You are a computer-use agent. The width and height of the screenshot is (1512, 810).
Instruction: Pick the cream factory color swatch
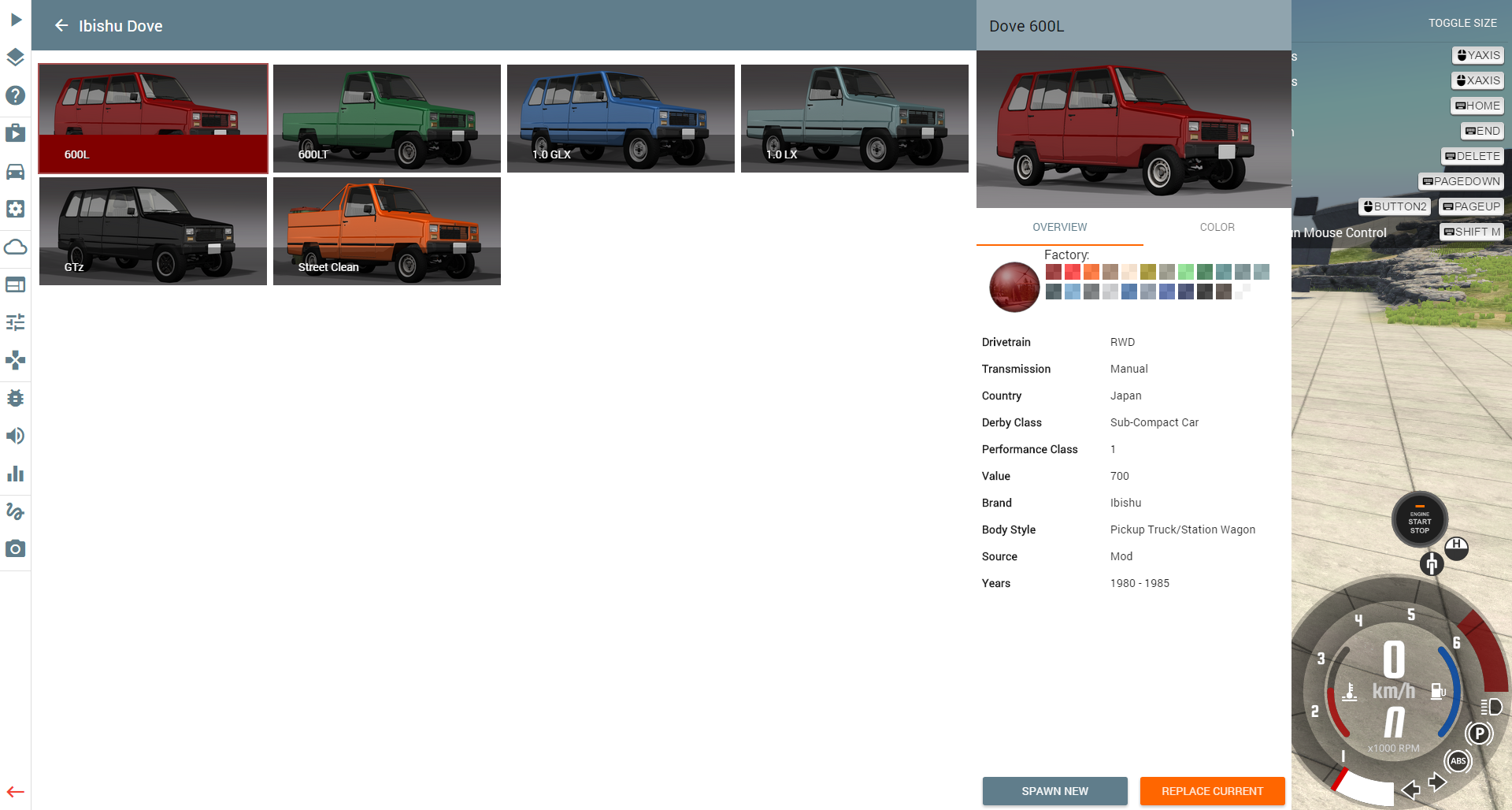click(x=1129, y=272)
